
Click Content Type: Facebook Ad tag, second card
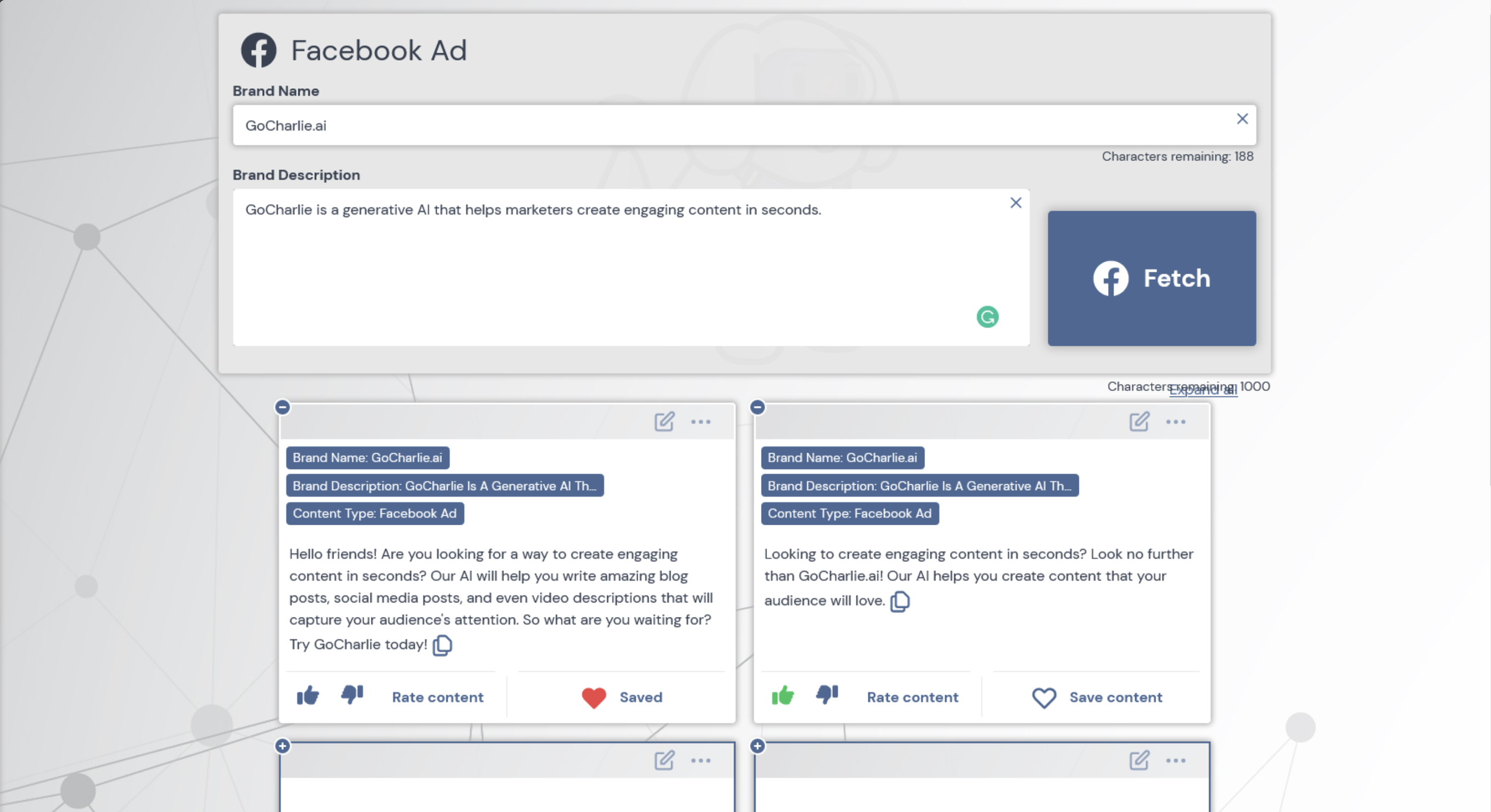pos(850,514)
